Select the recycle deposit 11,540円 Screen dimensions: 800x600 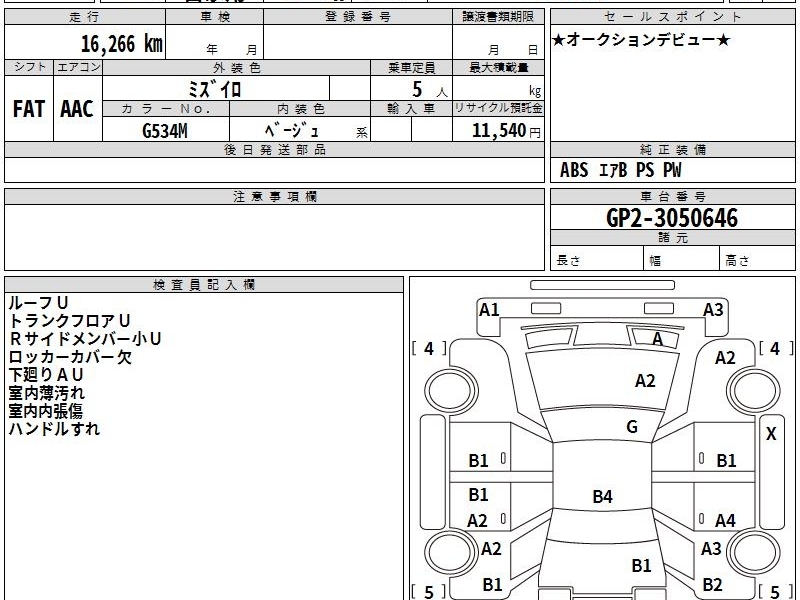click(506, 131)
